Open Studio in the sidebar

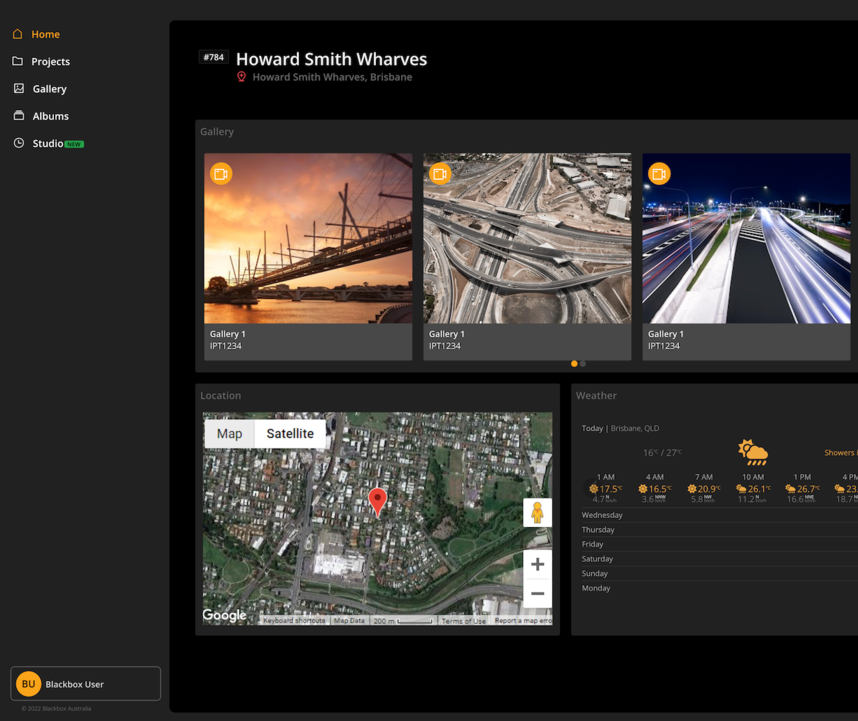pos(48,144)
